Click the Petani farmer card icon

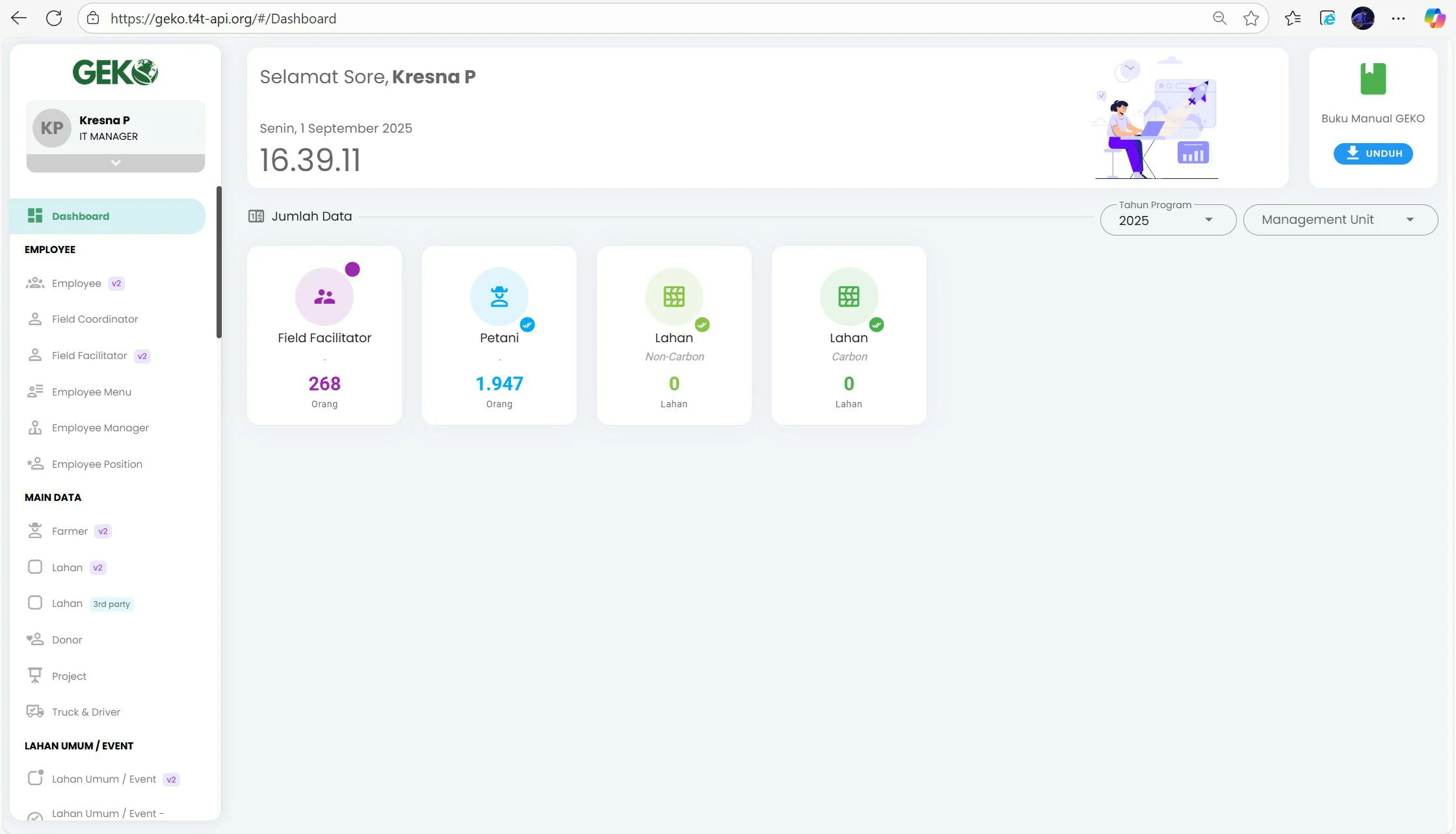point(499,297)
